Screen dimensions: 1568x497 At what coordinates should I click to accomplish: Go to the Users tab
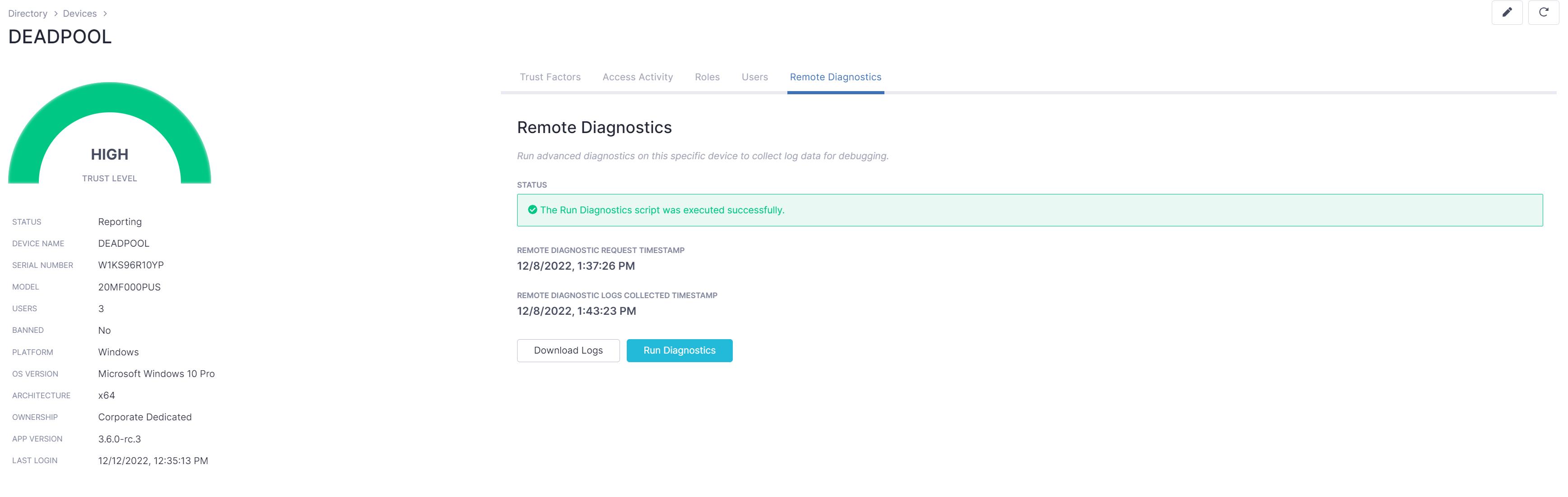[754, 77]
